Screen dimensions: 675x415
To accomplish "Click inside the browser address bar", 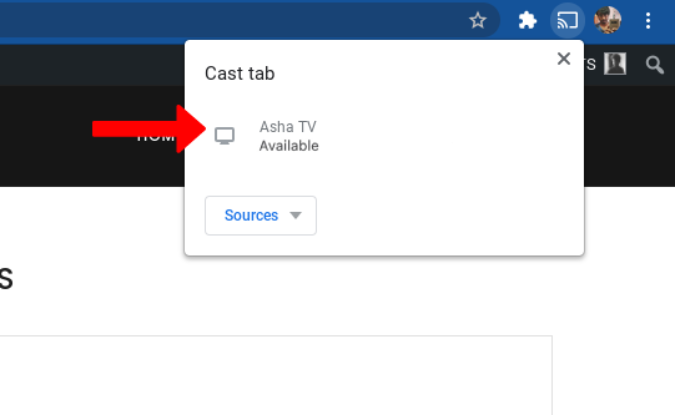I will pos(232,20).
